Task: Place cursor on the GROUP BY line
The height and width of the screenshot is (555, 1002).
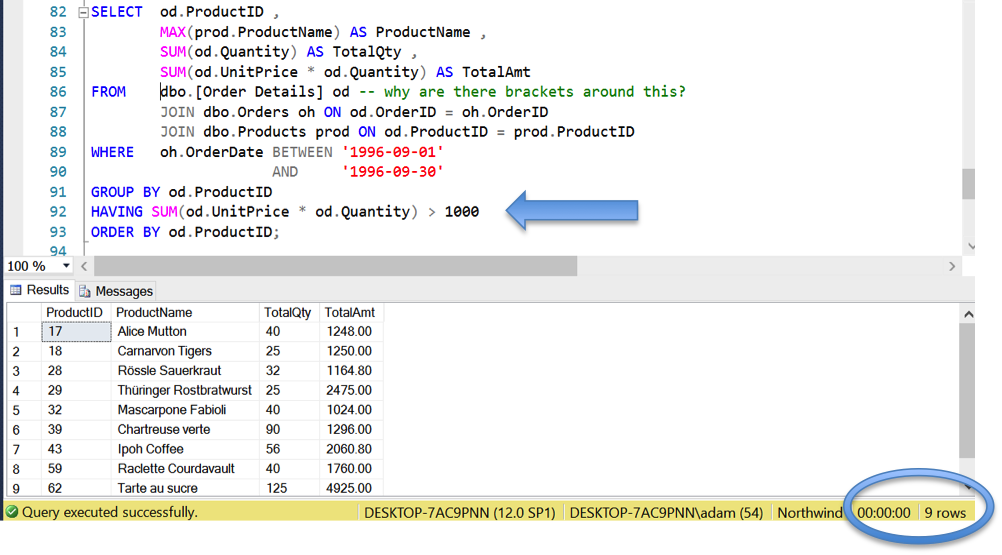Action: click(x=181, y=192)
